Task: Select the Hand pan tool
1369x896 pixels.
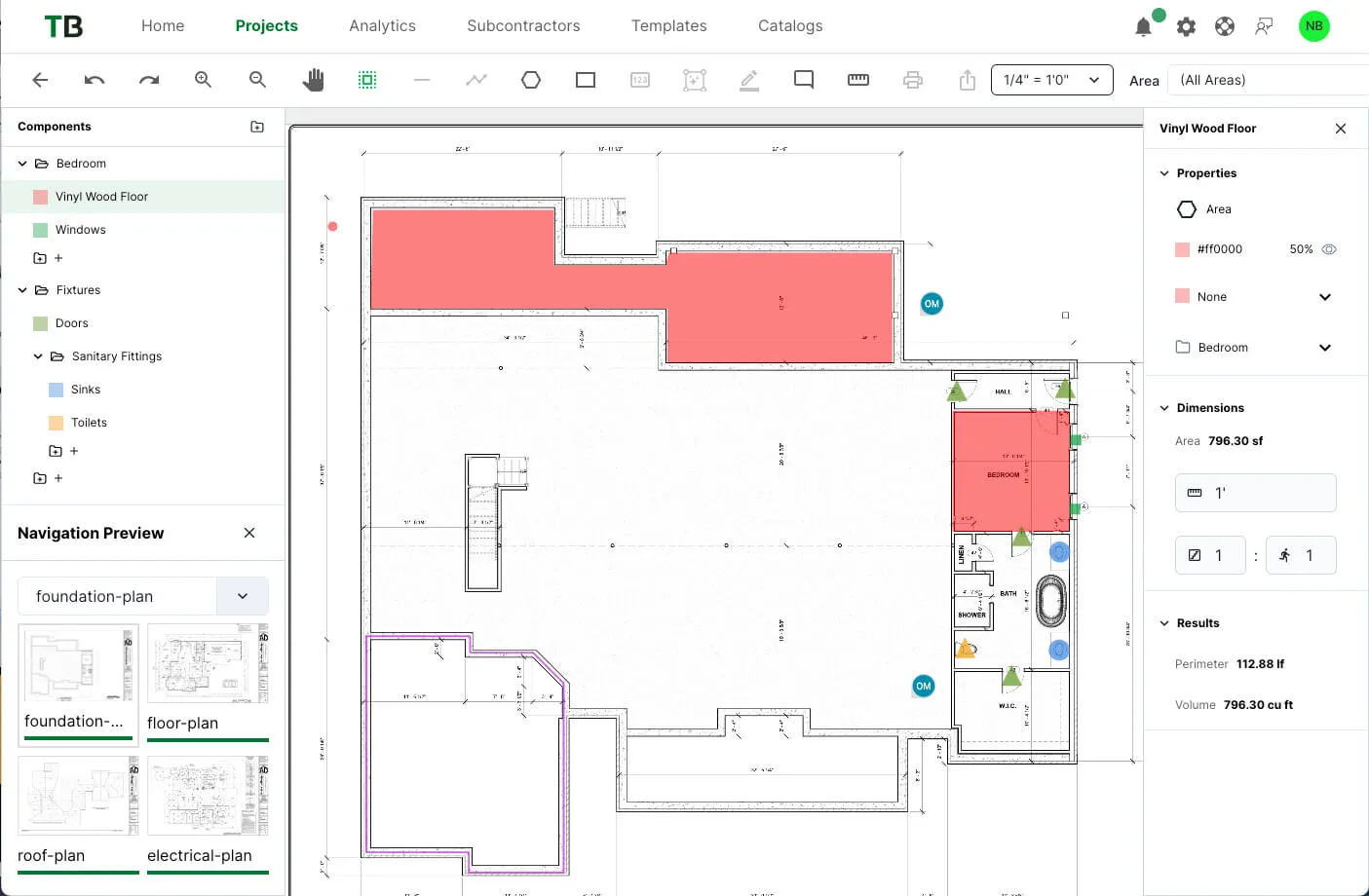Action: [x=314, y=79]
